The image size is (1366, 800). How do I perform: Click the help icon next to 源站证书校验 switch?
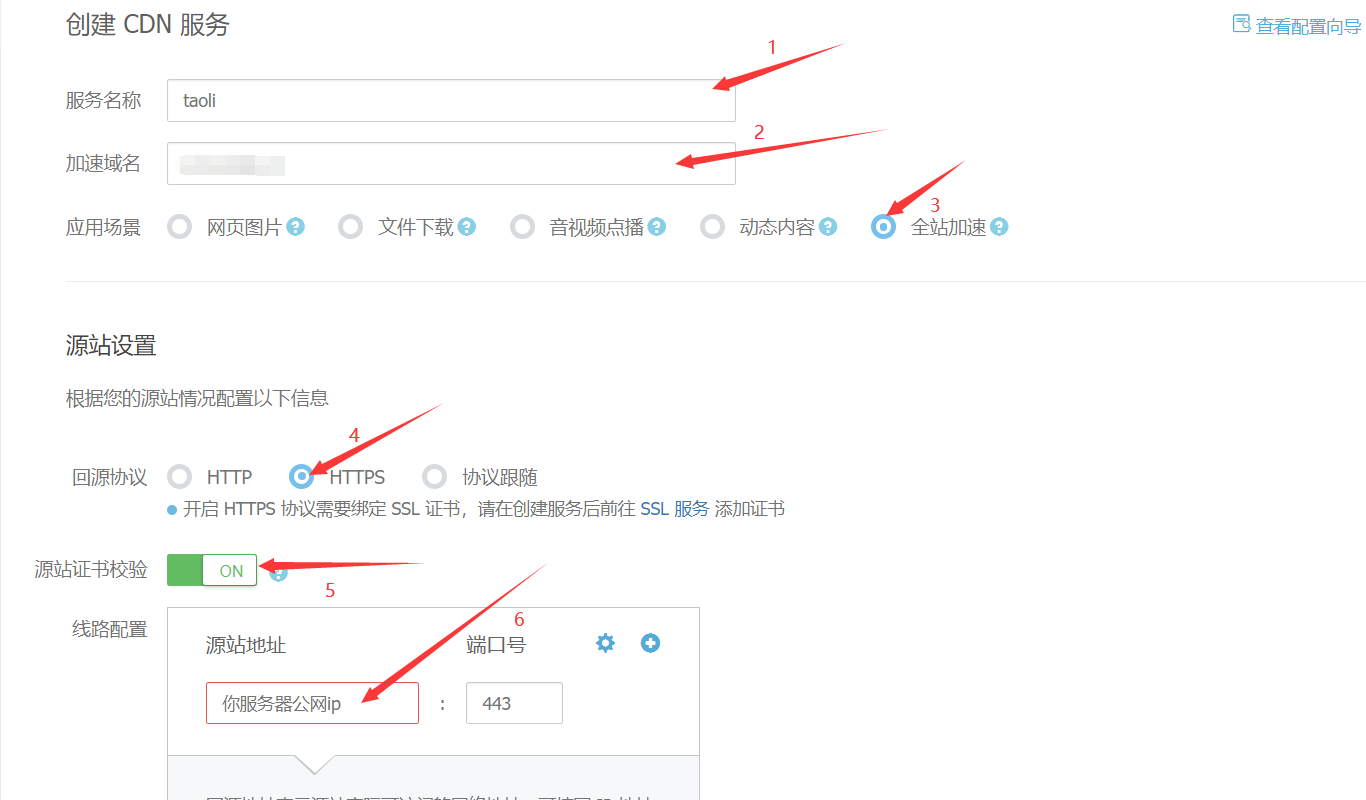279,573
